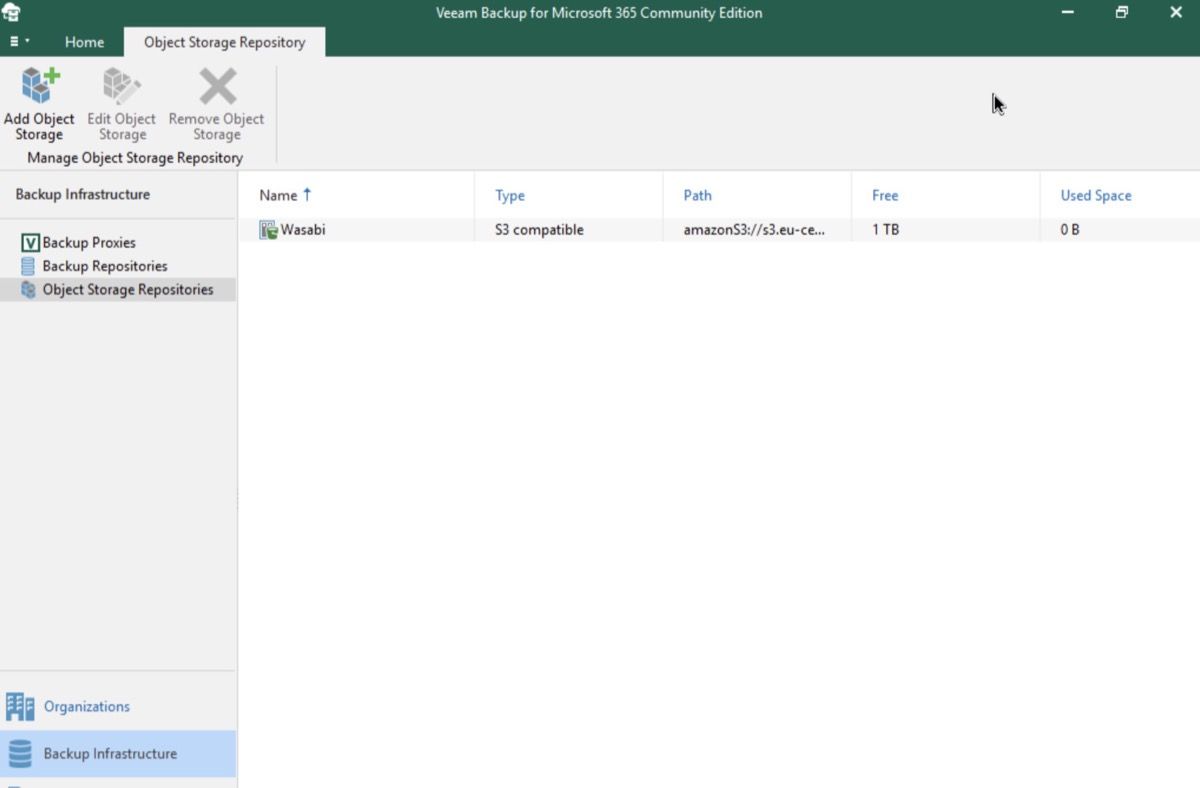Open the hamburger main menu
The height and width of the screenshot is (788, 1200).
[19, 42]
